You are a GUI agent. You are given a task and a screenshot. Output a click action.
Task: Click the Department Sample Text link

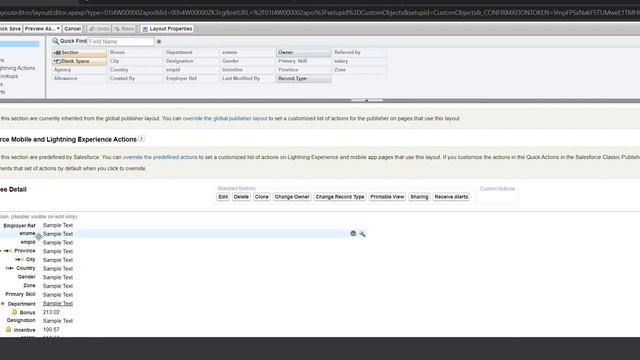coord(58,304)
